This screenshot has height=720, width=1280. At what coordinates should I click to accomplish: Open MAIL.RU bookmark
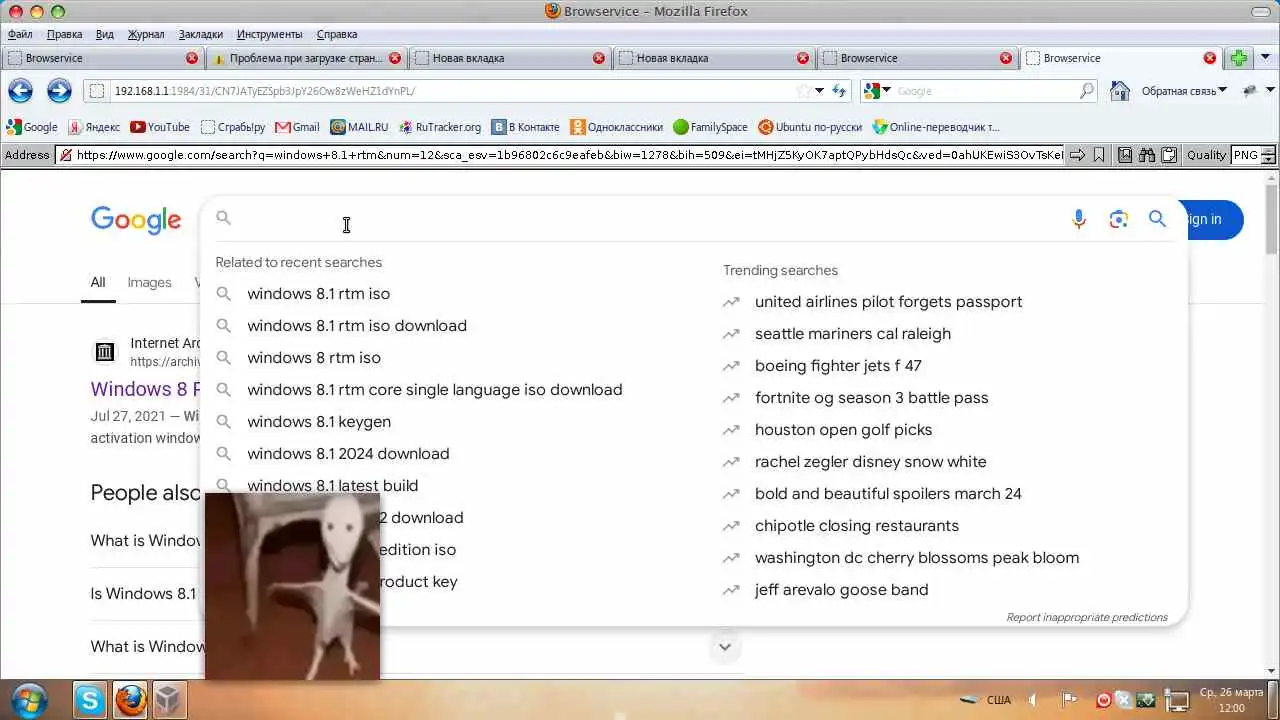point(359,127)
